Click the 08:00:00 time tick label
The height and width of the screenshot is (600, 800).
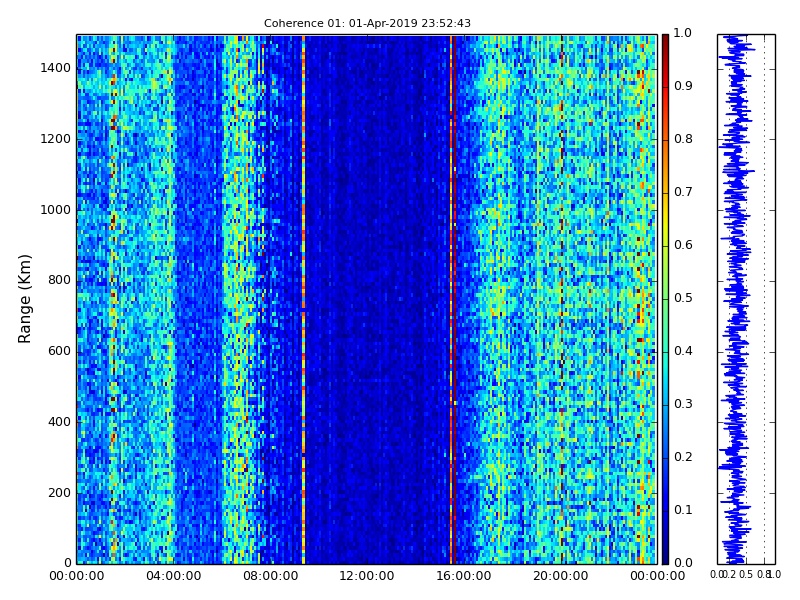coord(270,576)
